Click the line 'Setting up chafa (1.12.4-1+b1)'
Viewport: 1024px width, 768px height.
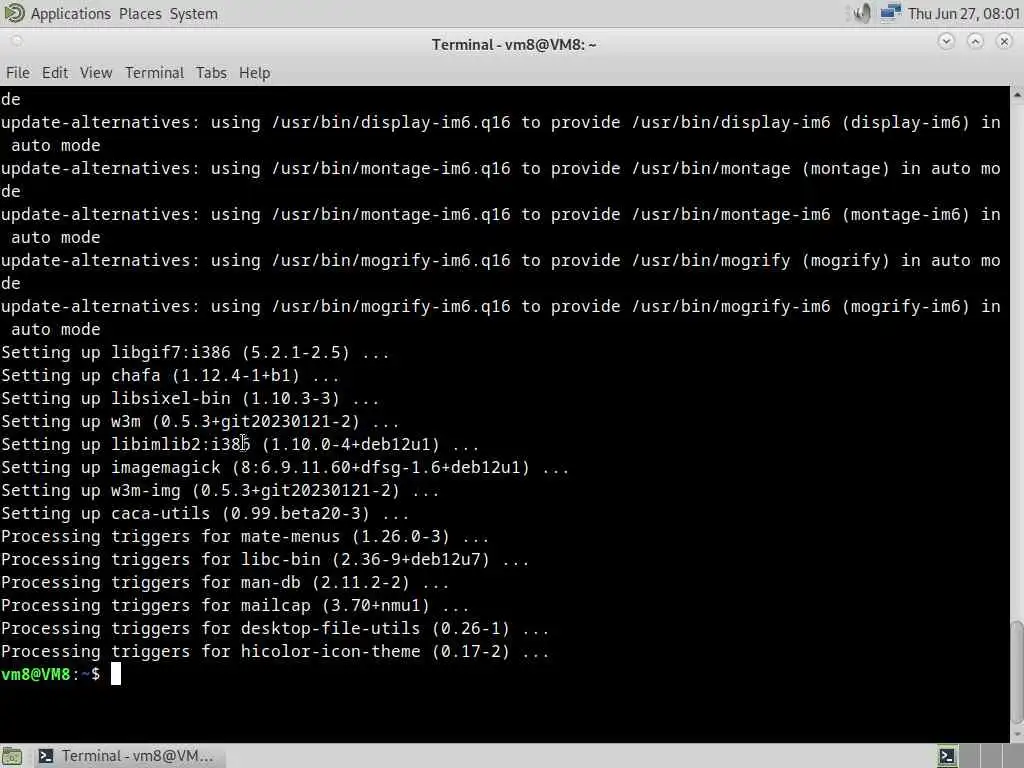pos(170,376)
